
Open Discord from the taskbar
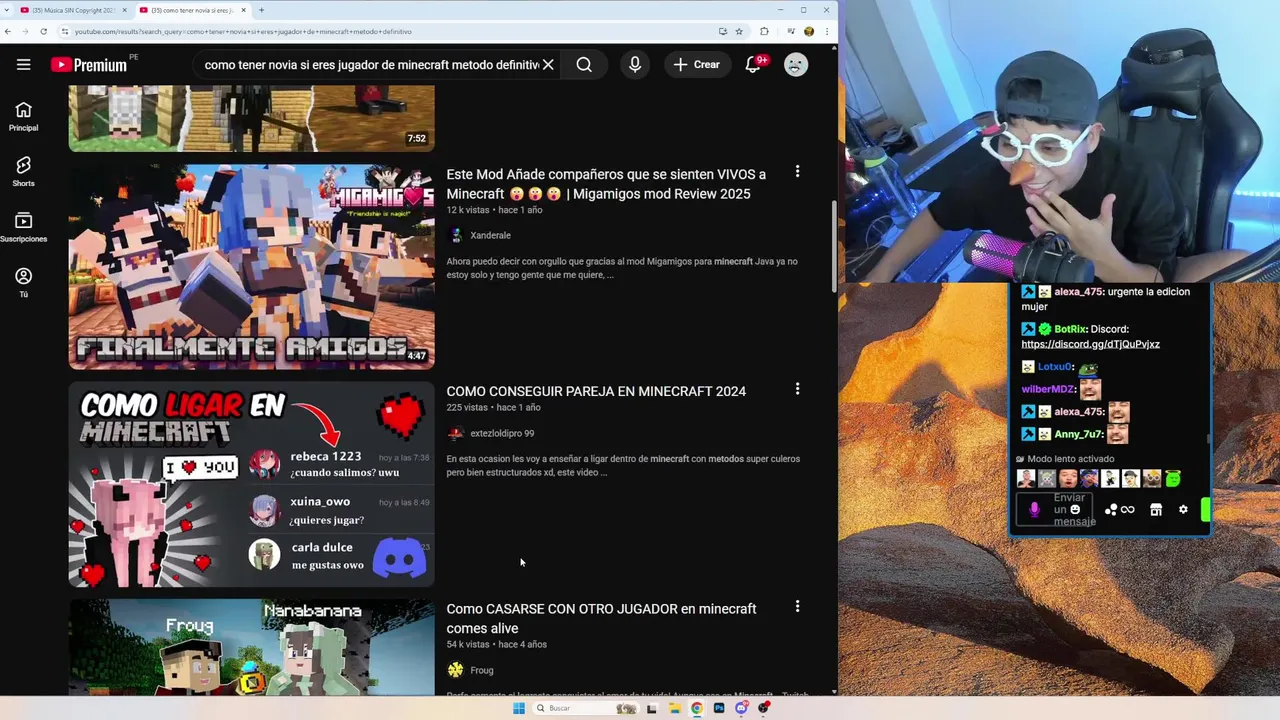point(741,708)
